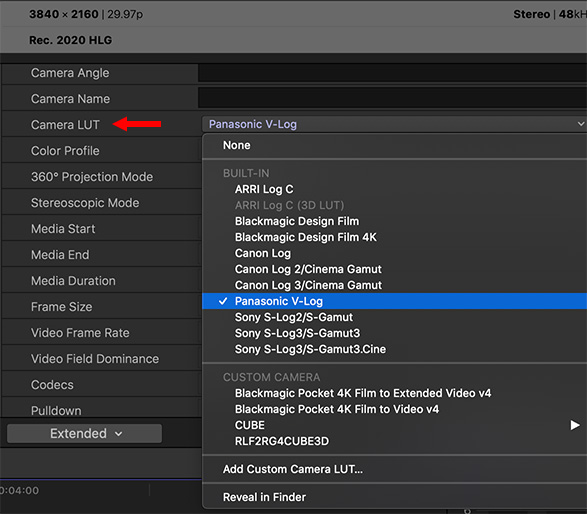Click the Color Profile row label
Image resolution: width=587 pixels, height=514 pixels.
pyautogui.click(x=65, y=151)
